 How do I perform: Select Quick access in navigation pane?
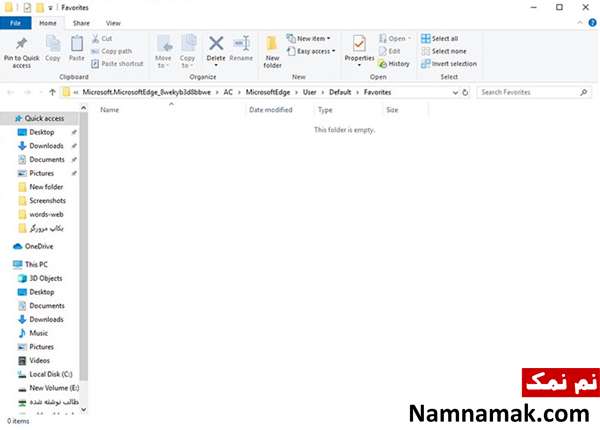click(40, 119)
